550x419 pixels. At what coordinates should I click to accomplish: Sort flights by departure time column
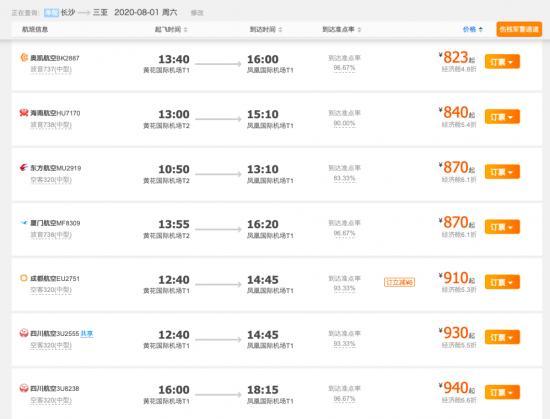171,29
